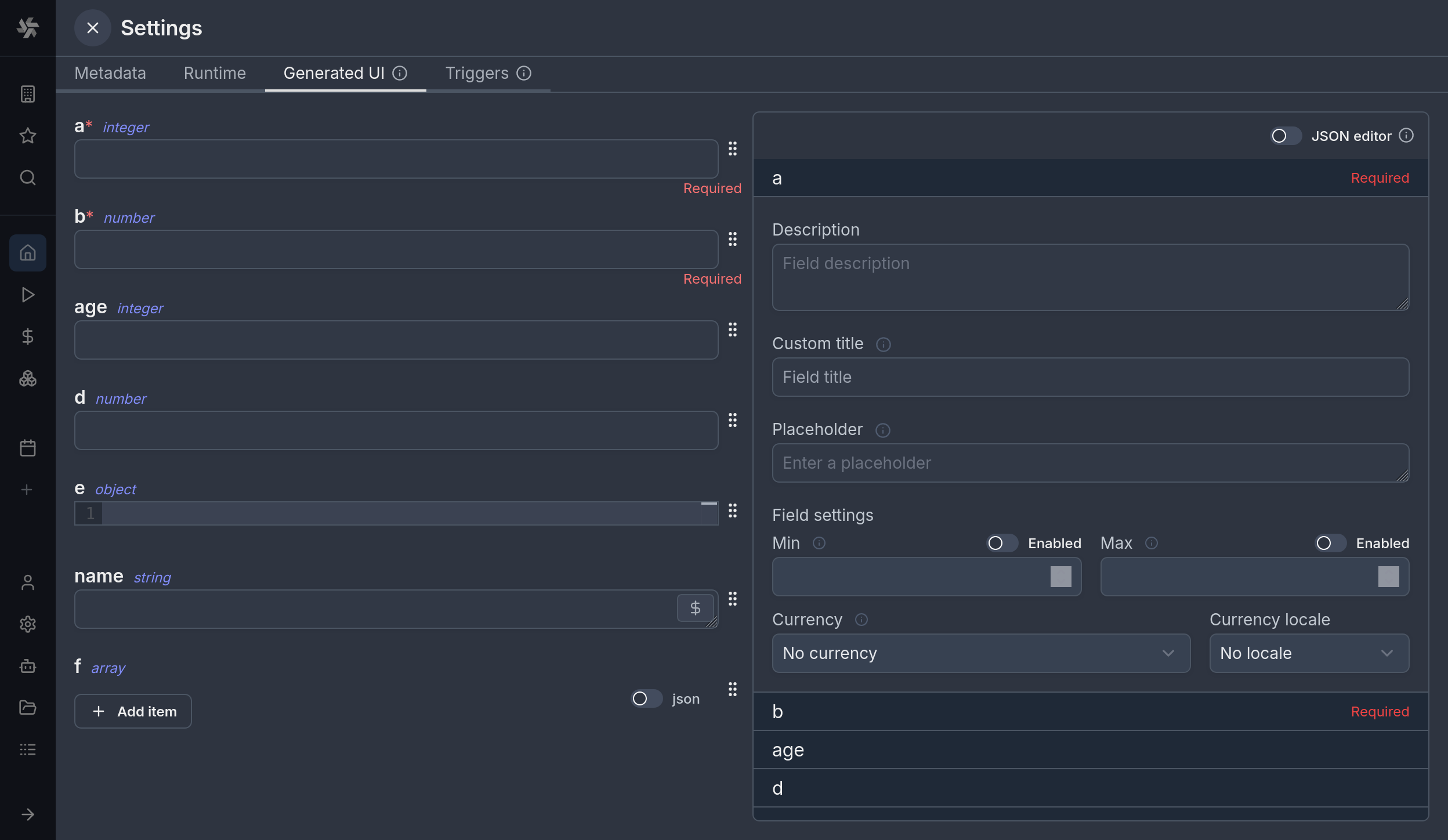Screen dimensions: 1448x840
Task: Click the Add item button under f array
Action: (x=132, y=711)
